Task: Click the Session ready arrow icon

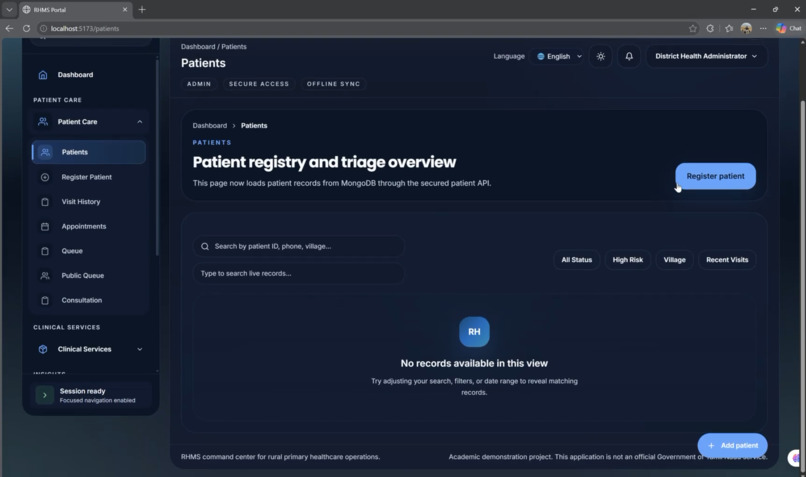Action: click(x=45, y=395)
